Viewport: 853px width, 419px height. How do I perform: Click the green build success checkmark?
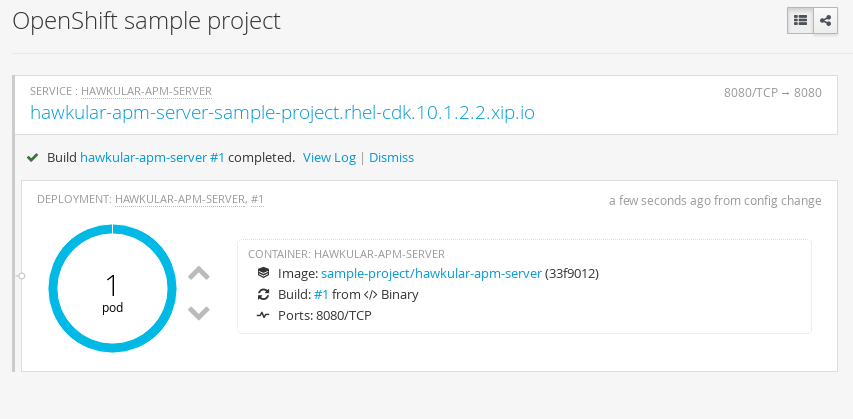(33, 158)
